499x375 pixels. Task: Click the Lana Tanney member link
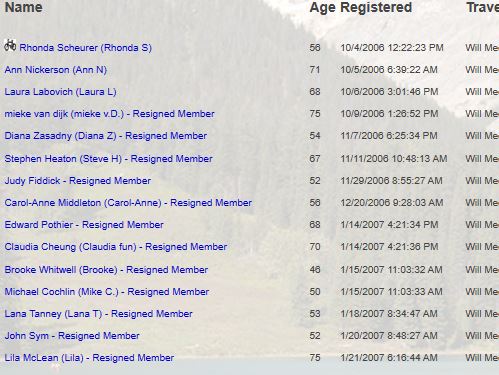(99, 314)
